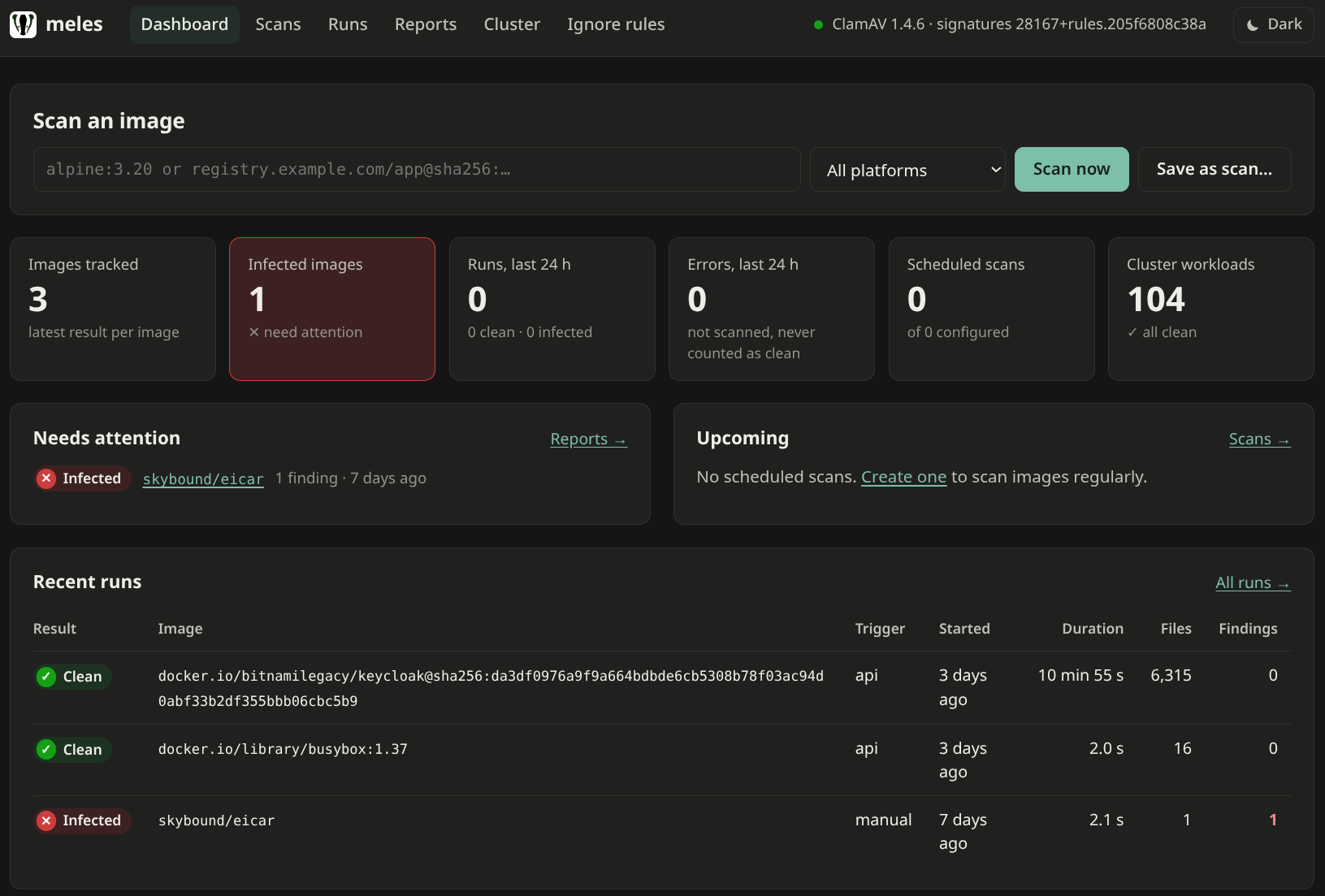Click the 1 finding · 7 days ago text
Viewport: 1325px width, 896px height.
351,478
